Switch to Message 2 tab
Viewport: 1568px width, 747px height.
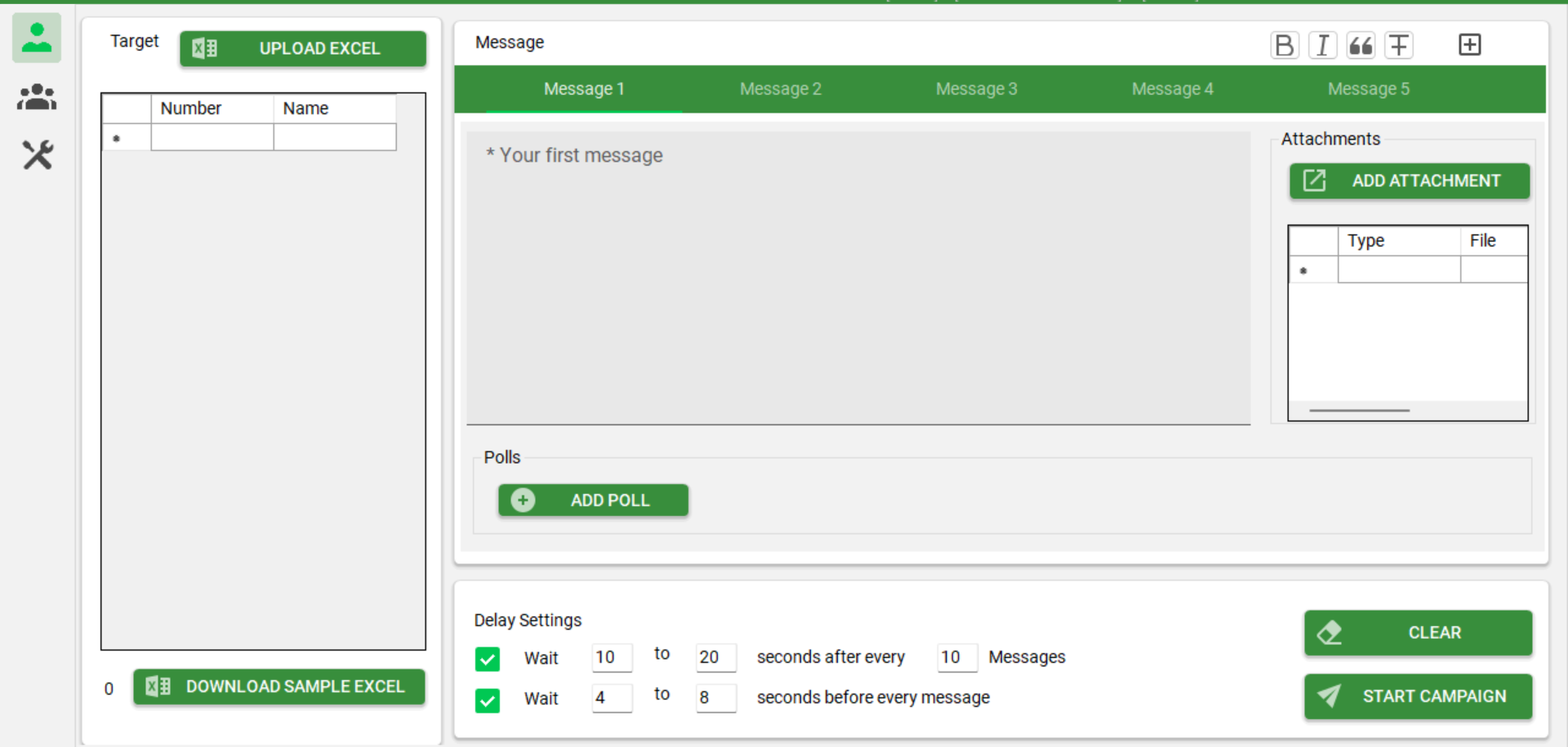(x=780, y=89)
